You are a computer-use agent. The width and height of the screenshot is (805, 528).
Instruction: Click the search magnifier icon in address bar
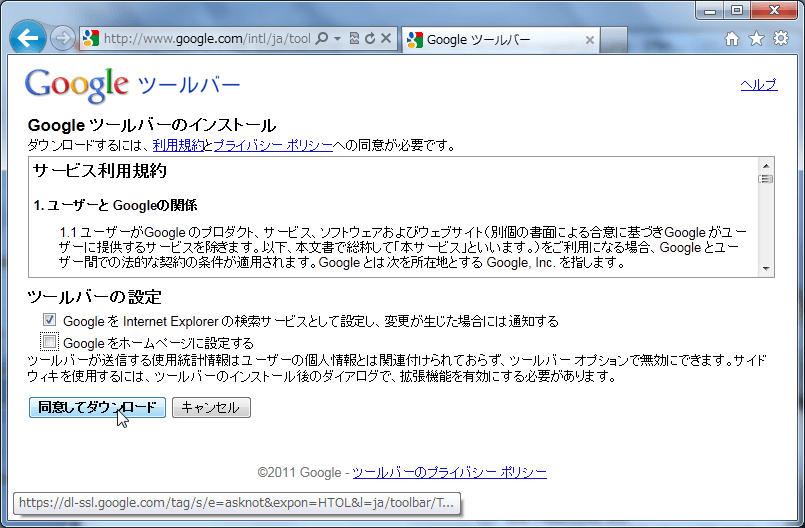[321, 39]
